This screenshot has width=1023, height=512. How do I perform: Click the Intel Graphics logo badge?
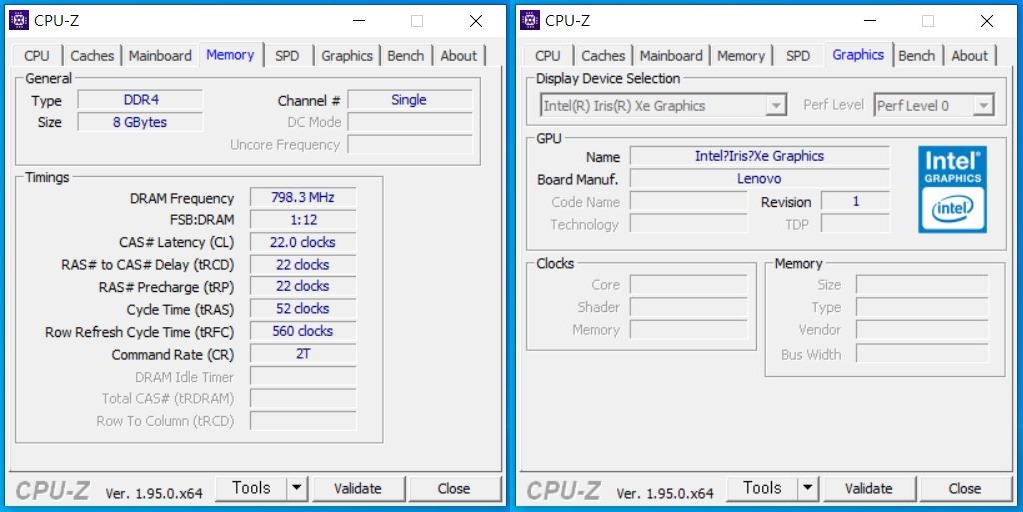tap(952, 189)
